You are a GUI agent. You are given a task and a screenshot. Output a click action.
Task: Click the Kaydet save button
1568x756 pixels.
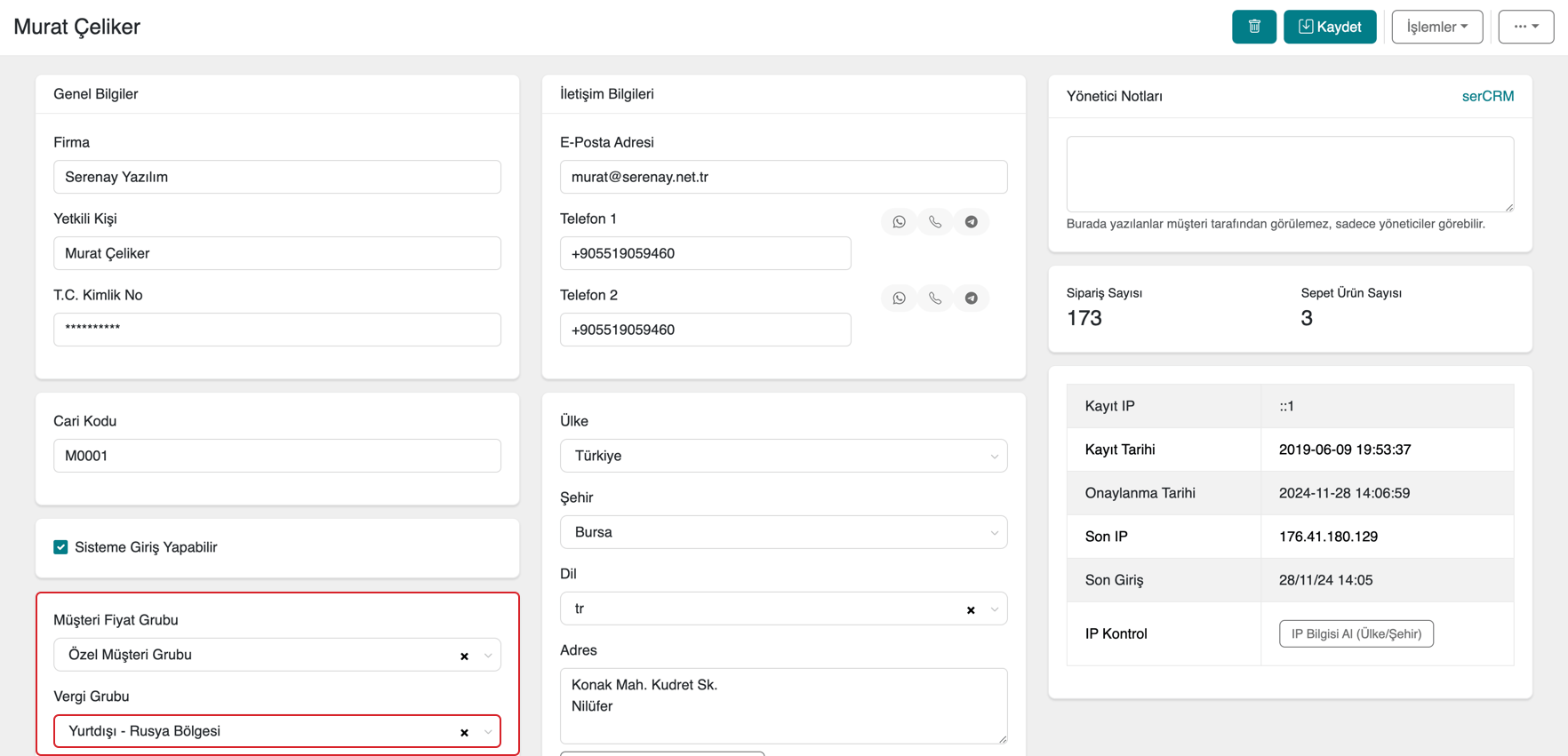point(1329,27)
